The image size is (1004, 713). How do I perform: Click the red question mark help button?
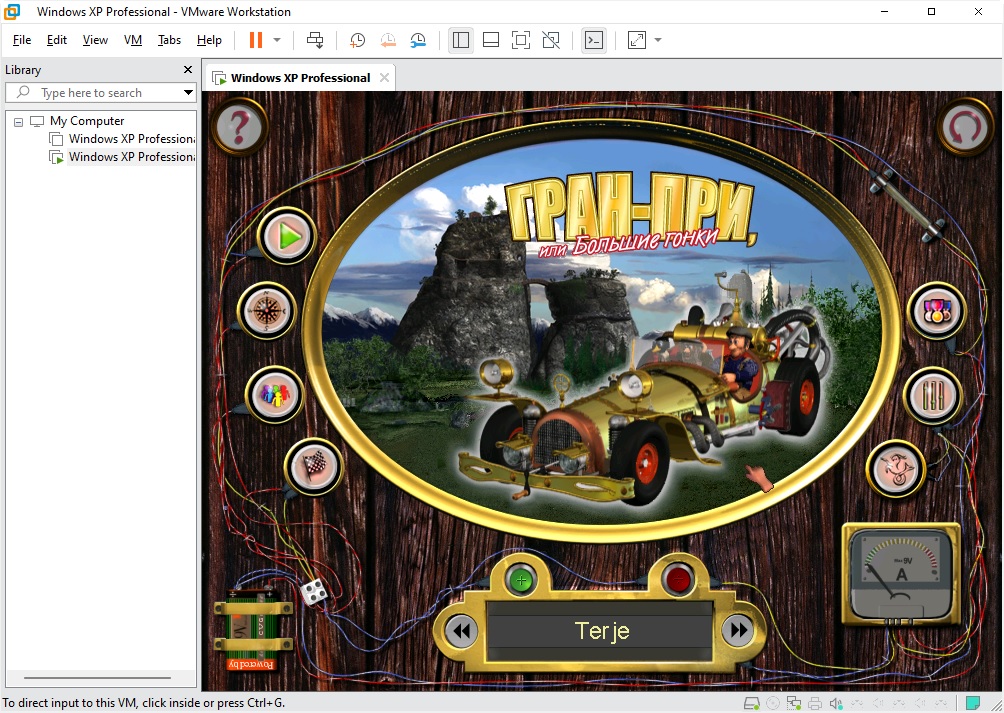coord(238,127)
